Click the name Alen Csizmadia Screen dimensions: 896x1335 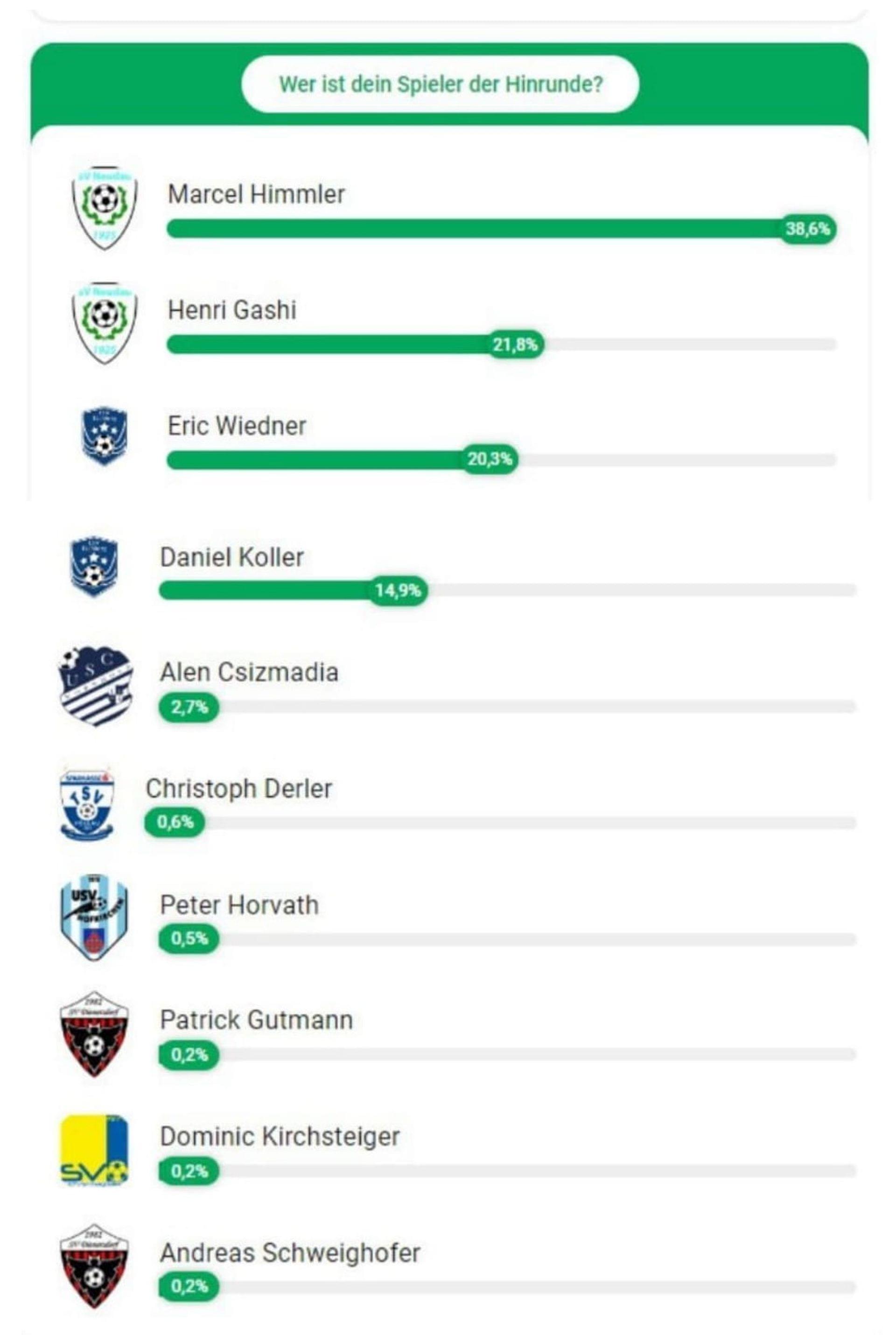click(249, 672)
